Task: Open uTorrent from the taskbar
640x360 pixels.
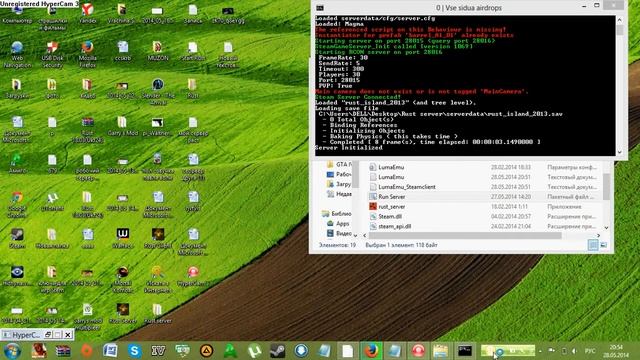Action: (x=254, y=351)
